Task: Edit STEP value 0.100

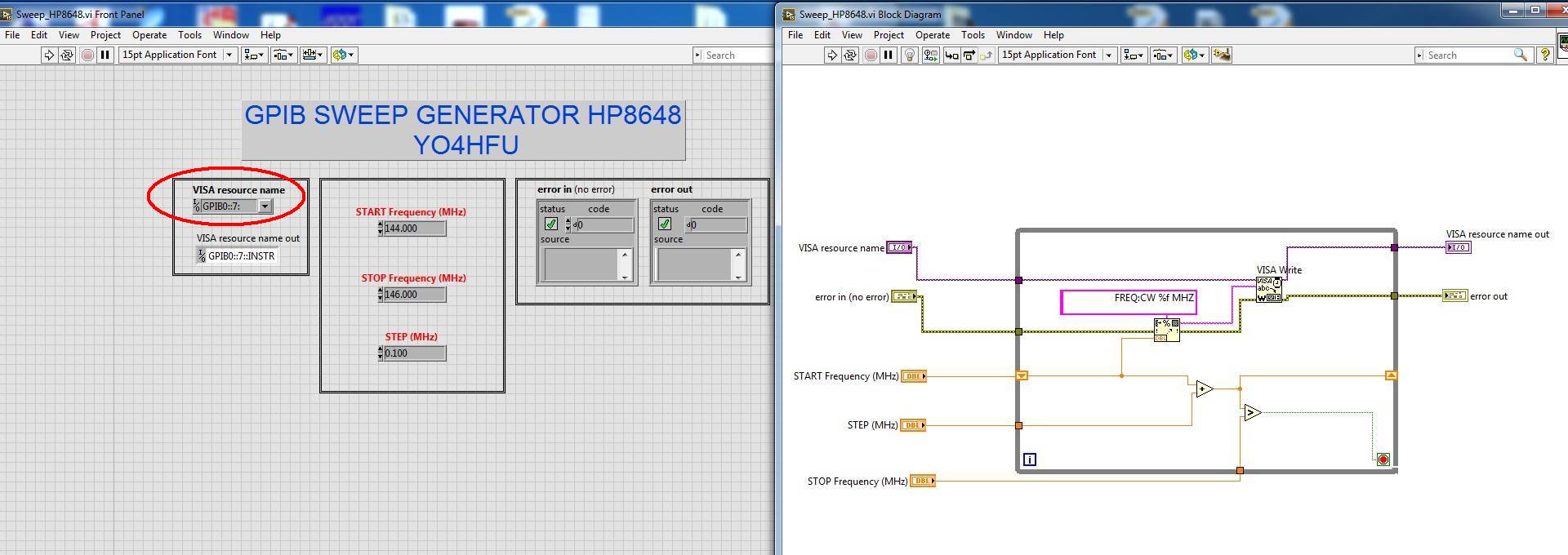Action: click(x=415, y=353)
